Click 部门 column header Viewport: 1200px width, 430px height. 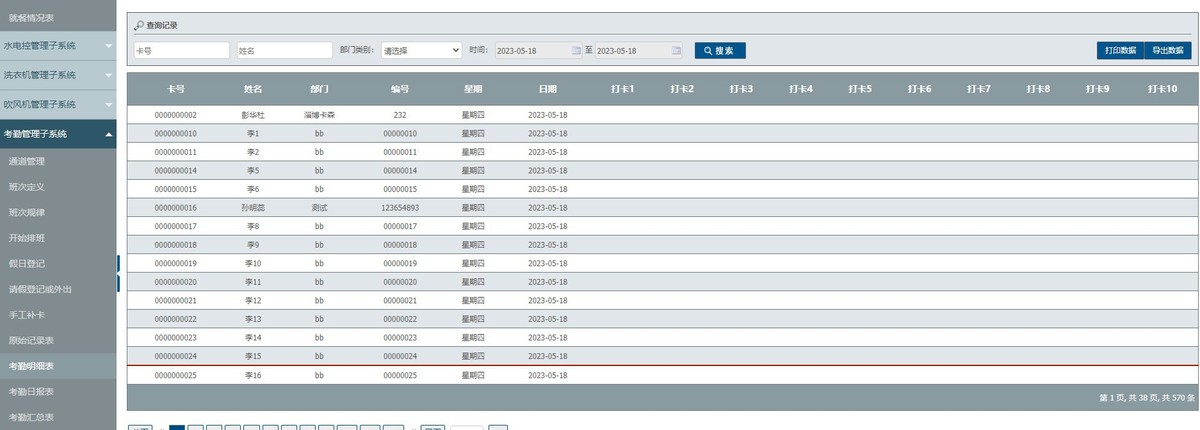(320, 89)
